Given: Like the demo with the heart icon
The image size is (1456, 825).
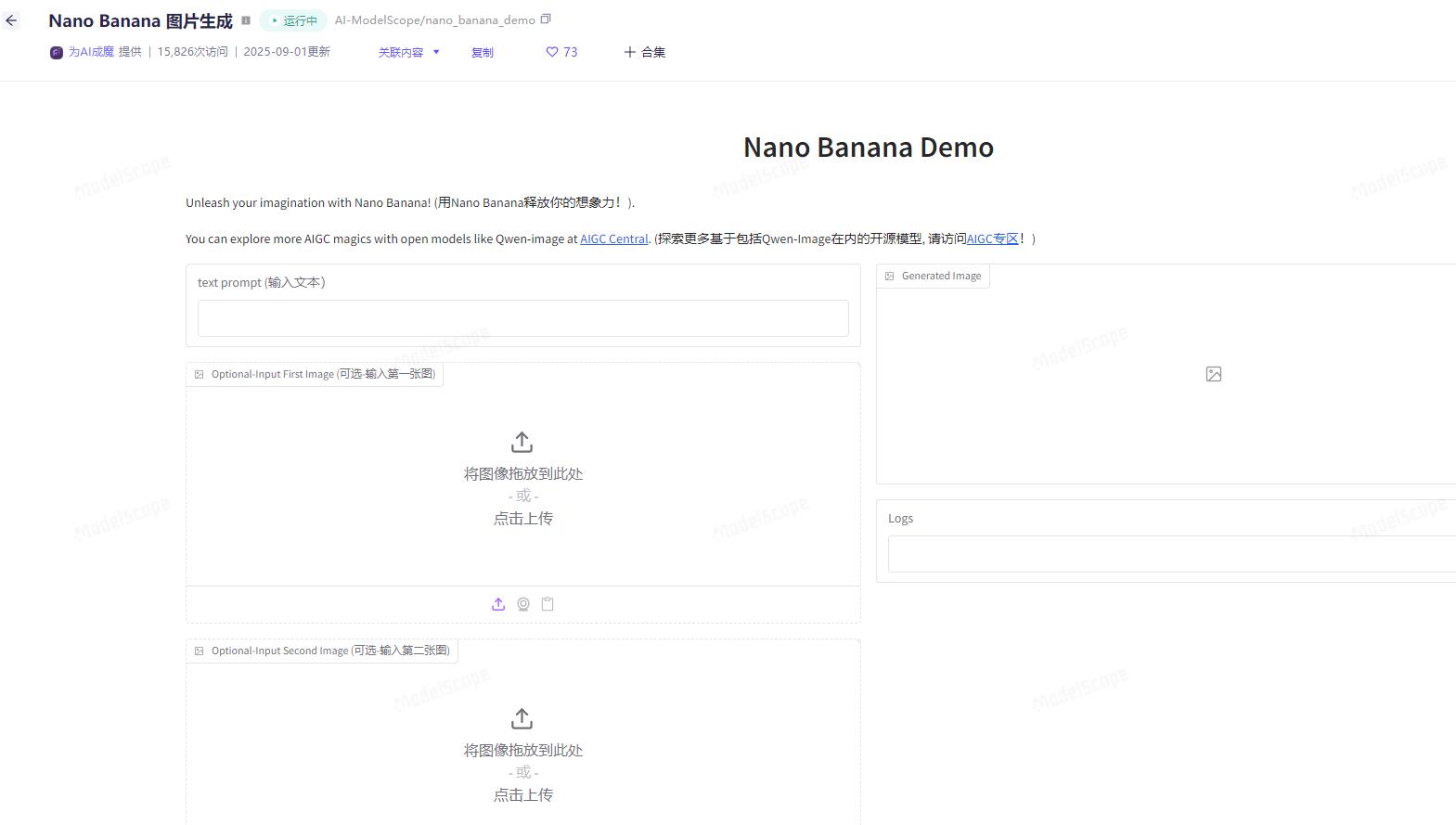Looking at the screenshot, I should coord(552,52).
